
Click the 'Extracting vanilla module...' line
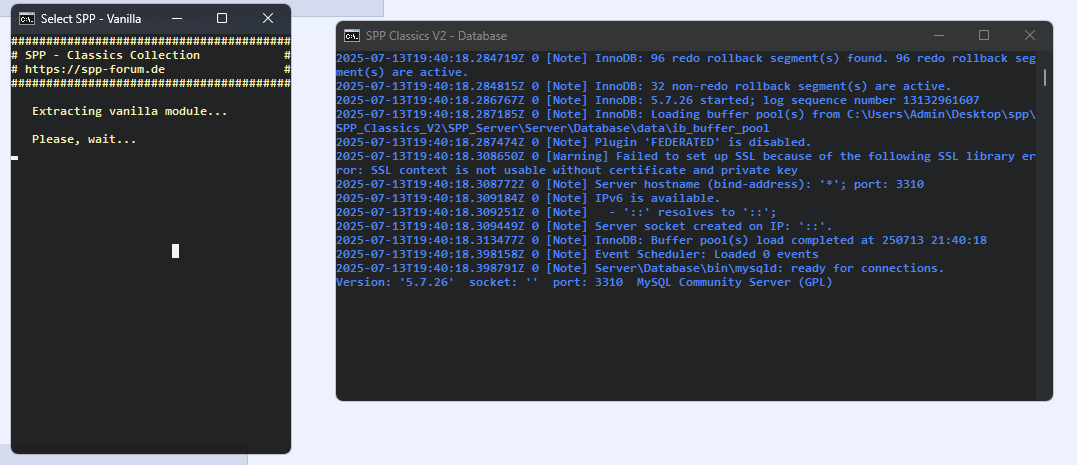[x=129, y=111]
